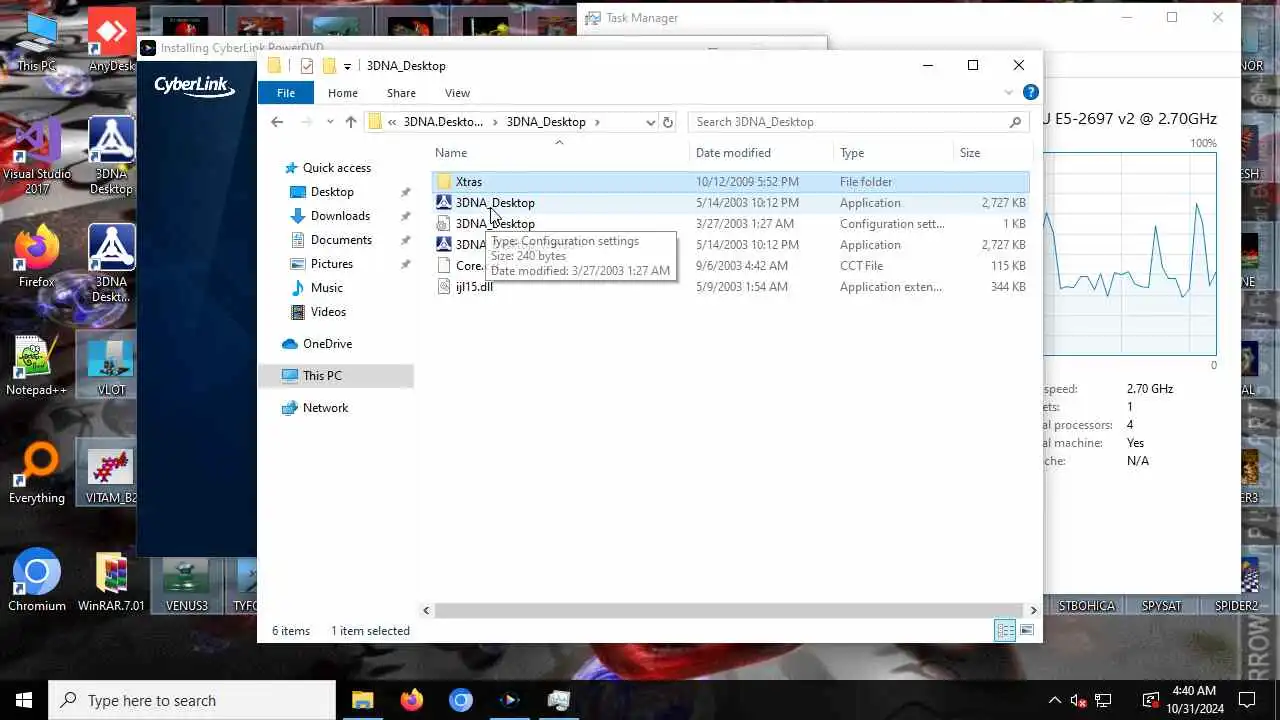Open the View ribbon tab
The image size is (1280, 720).
pyautogui.click(x=457, y=93)
